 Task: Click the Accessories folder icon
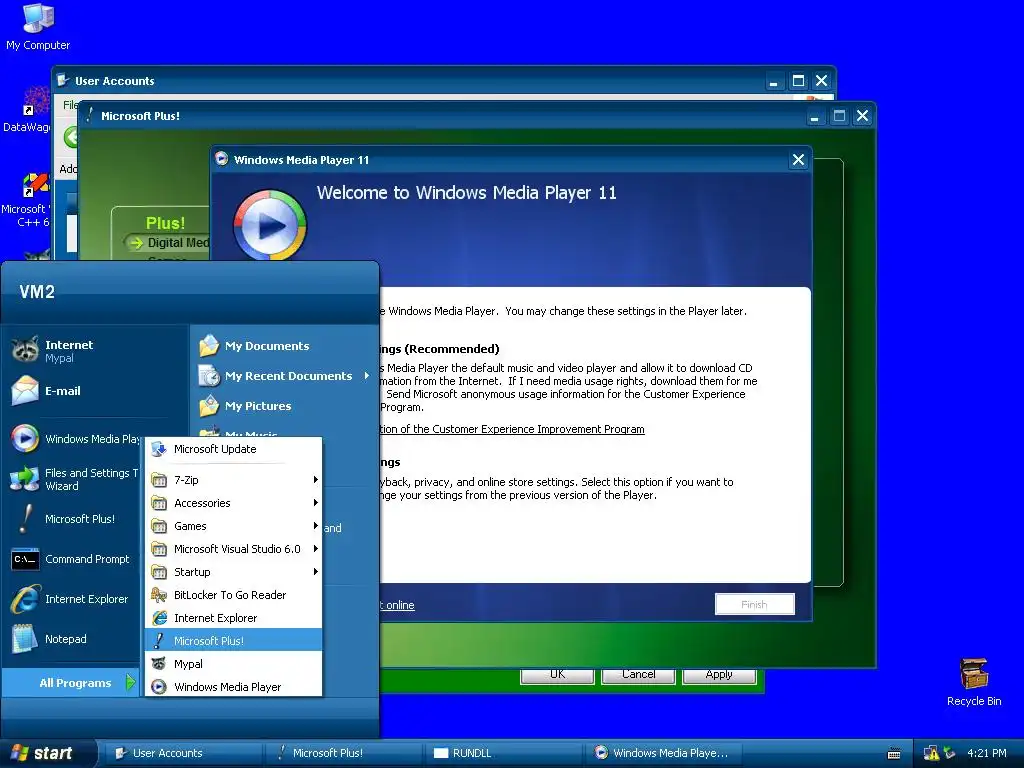click(x=159, y=504)
